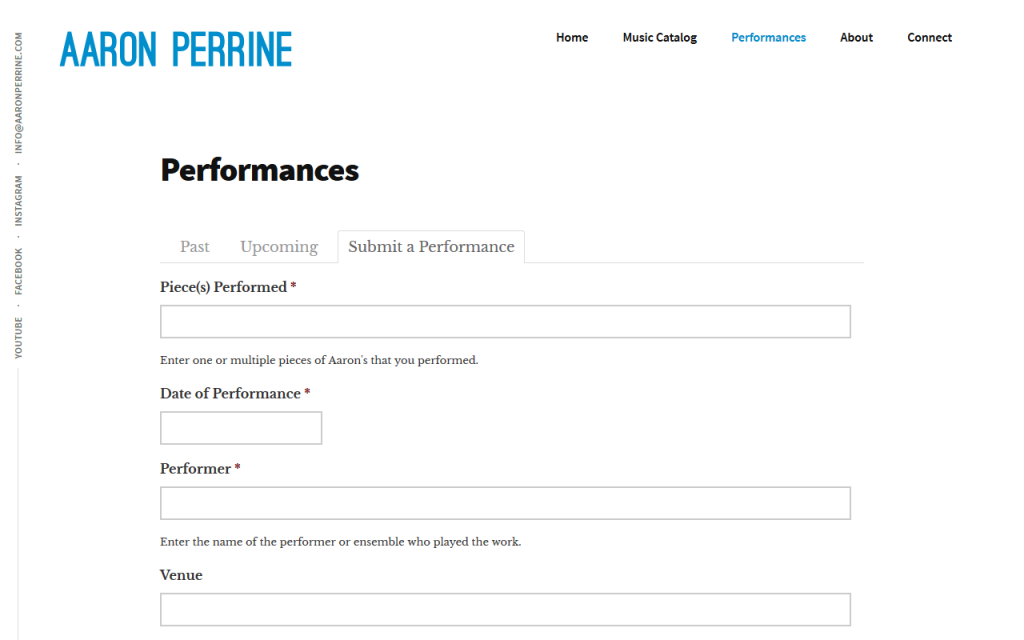
Task: Click the Aaron Perrine site logo
Action: tap(176, 50)
